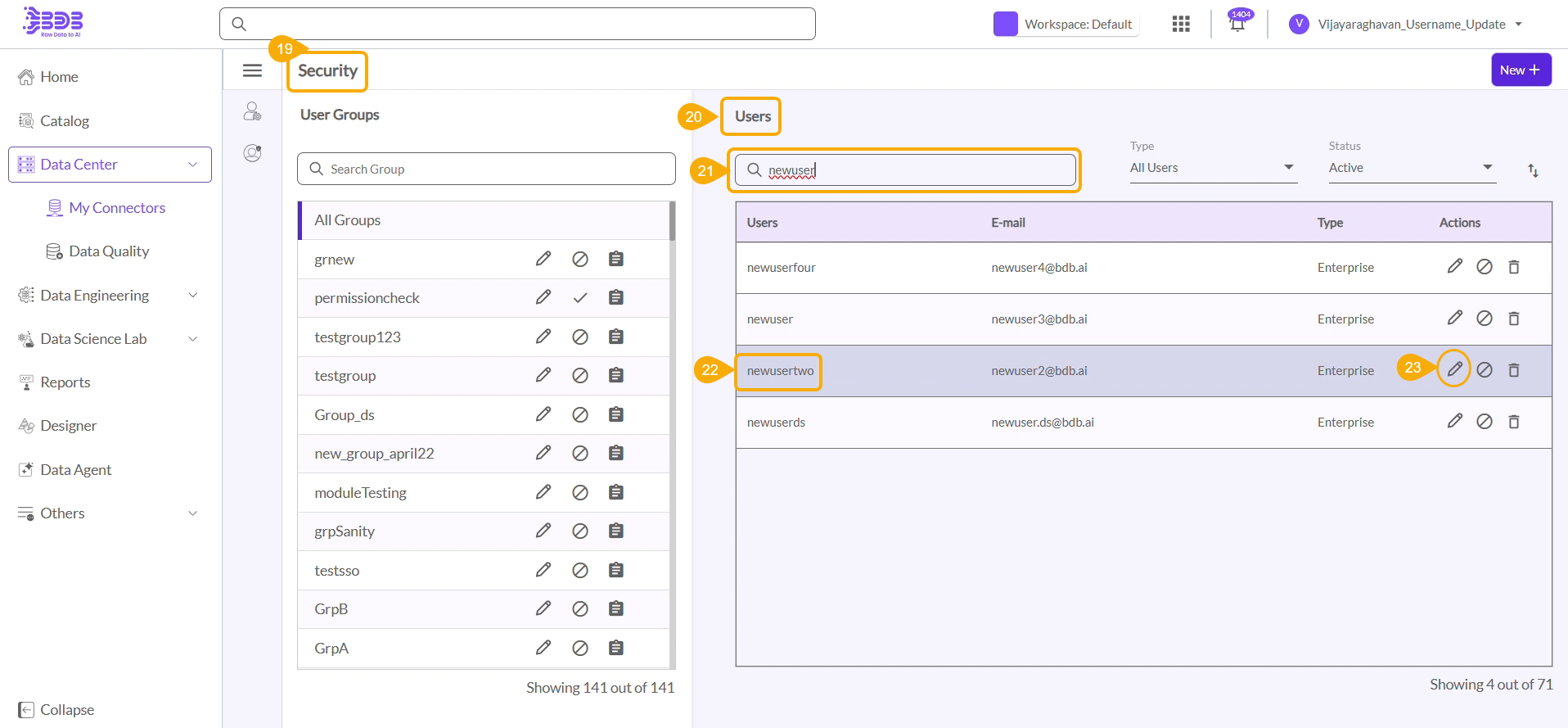This screenshot has width=1568, height=728.
Task: Click the clipboard icon for grnew group
Action: (616, 259)
